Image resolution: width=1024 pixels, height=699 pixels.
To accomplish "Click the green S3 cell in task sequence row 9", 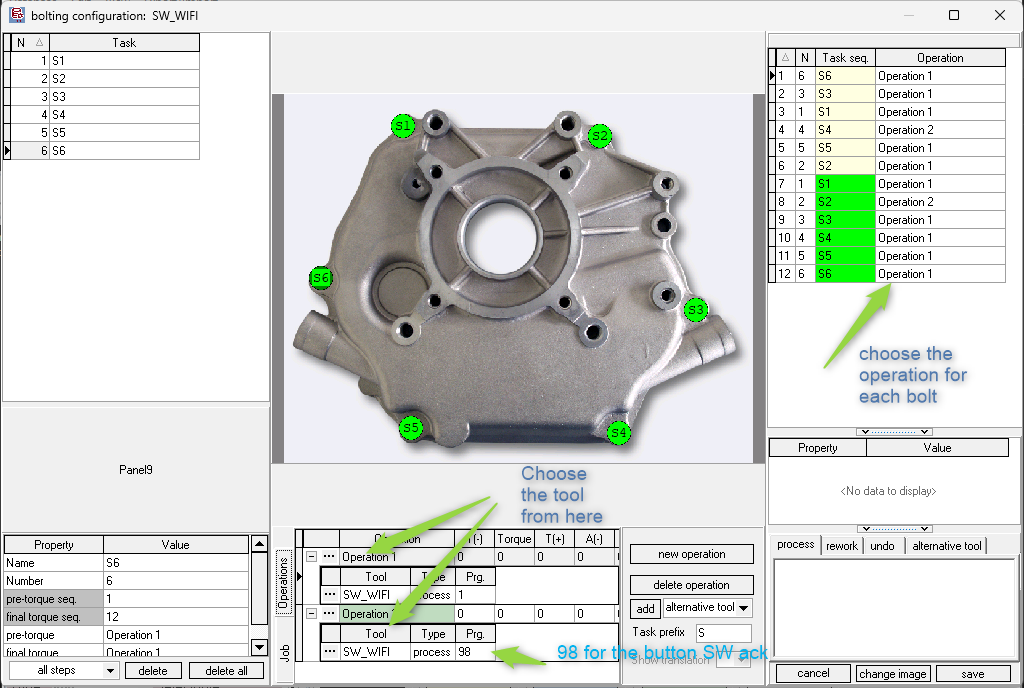I will coord(845,219).
